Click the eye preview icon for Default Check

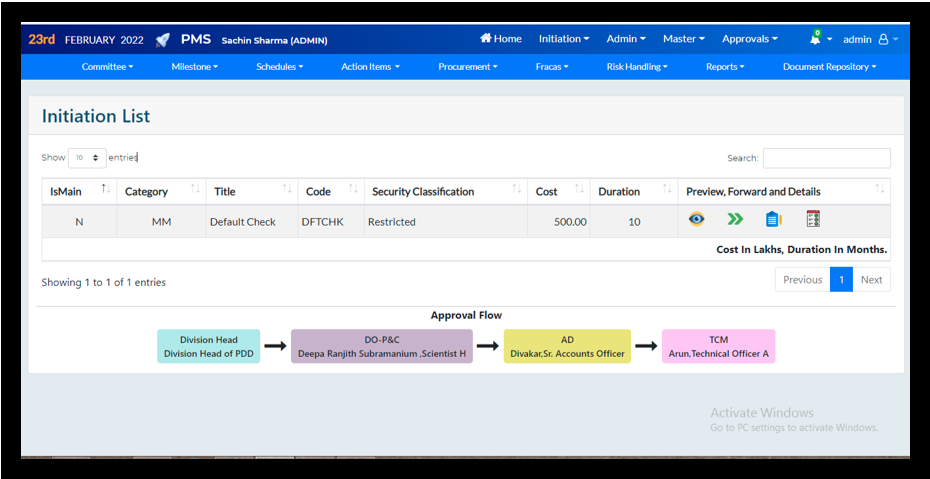(x=697, y=219)
